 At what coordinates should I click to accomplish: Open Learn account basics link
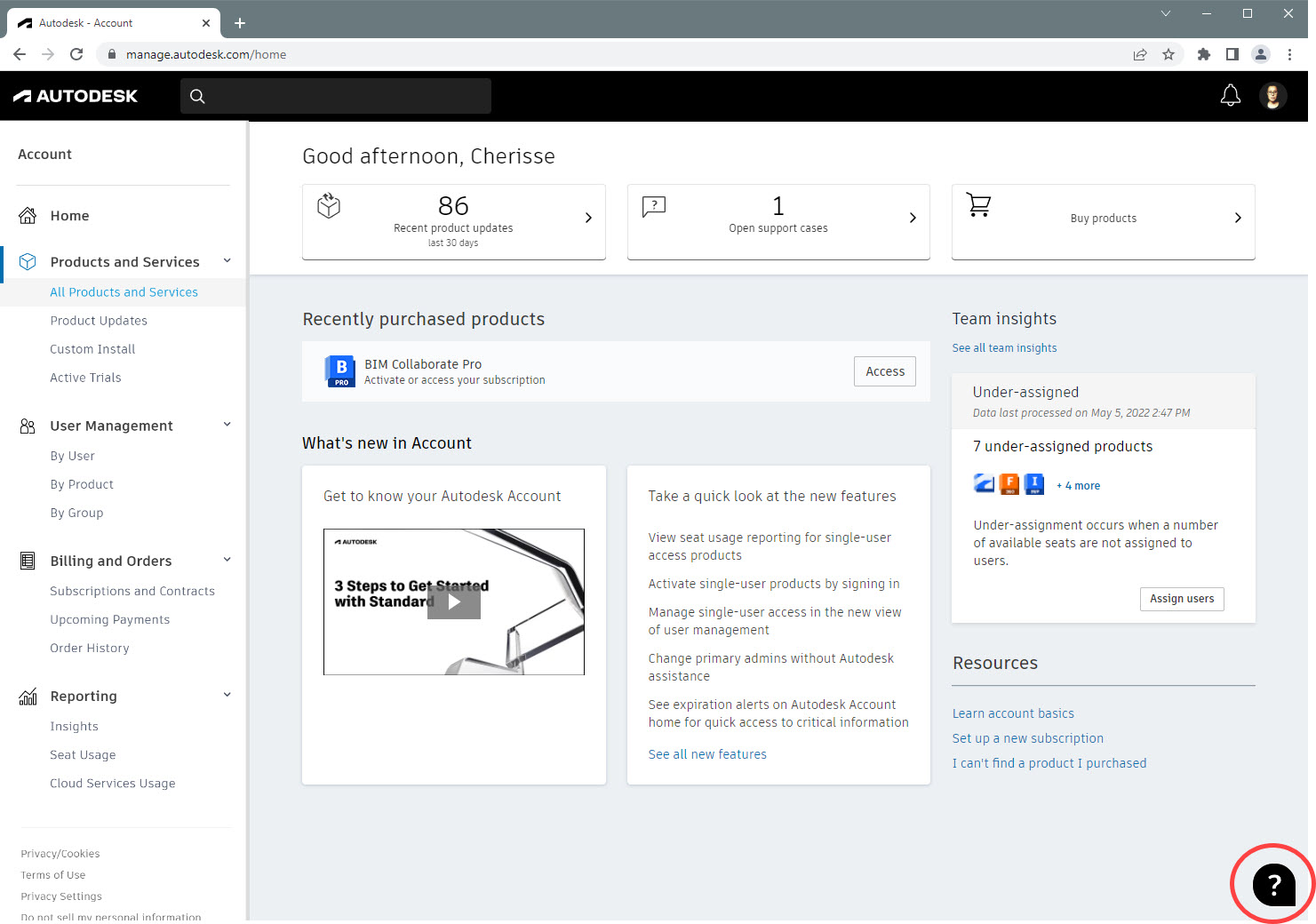1013,713
